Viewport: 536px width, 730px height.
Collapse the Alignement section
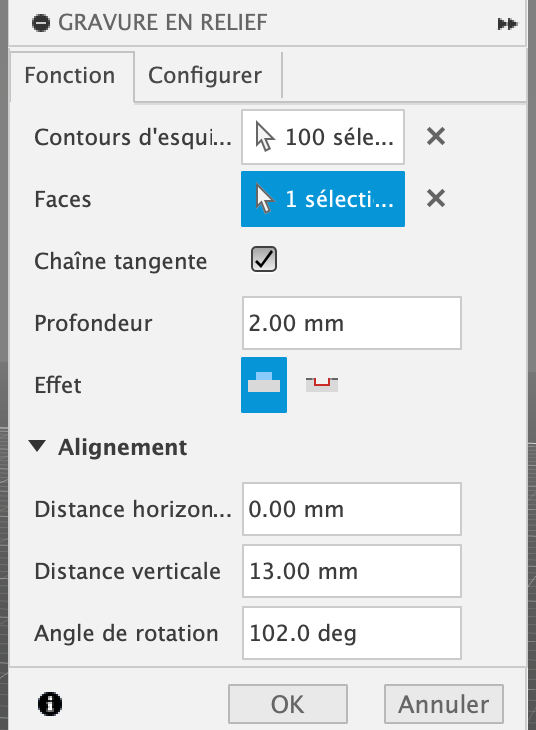(37, 446)
